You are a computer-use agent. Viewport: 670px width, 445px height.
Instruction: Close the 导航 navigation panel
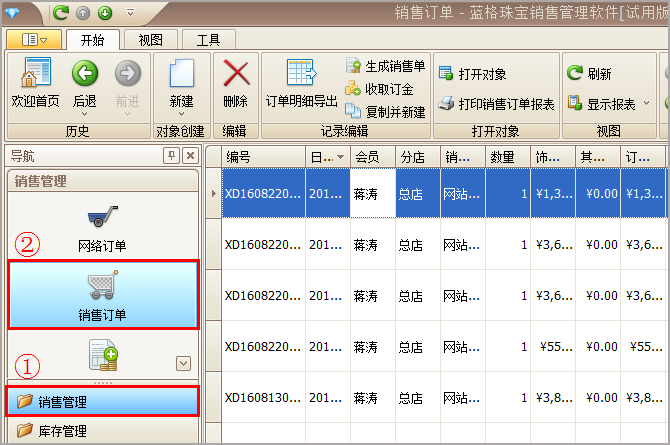pos(190,156)
